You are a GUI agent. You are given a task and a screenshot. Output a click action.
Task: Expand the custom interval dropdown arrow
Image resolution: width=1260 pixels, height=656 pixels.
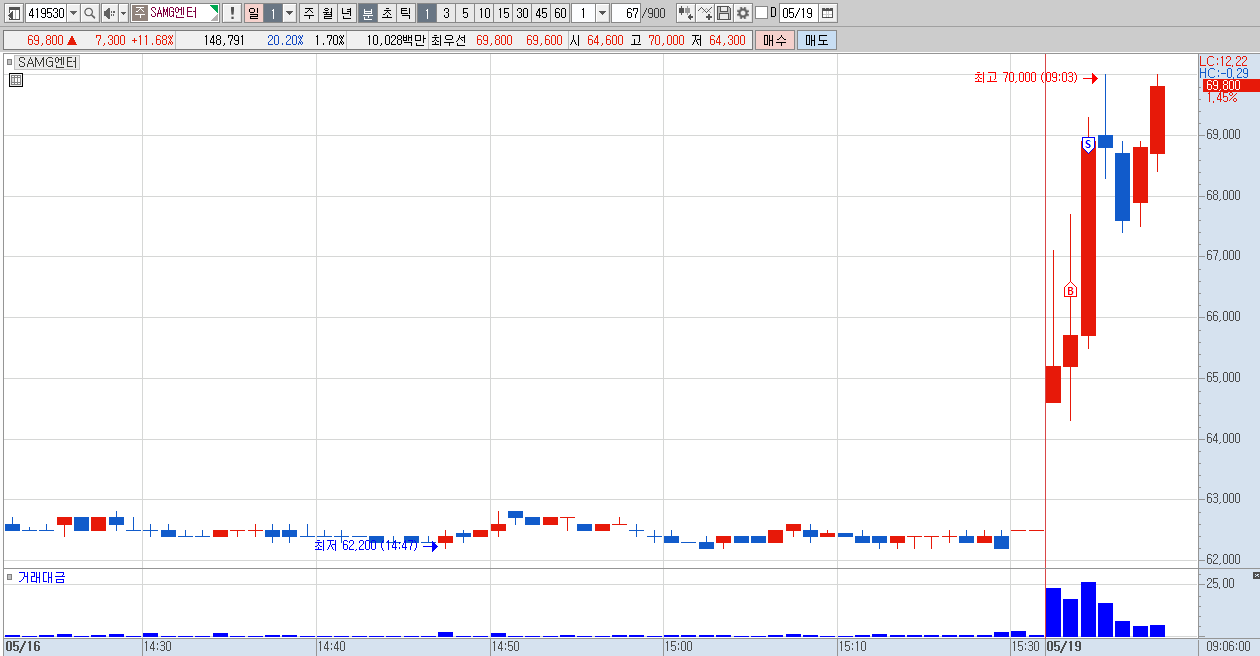pyautogui.click(x=602, y=13)
